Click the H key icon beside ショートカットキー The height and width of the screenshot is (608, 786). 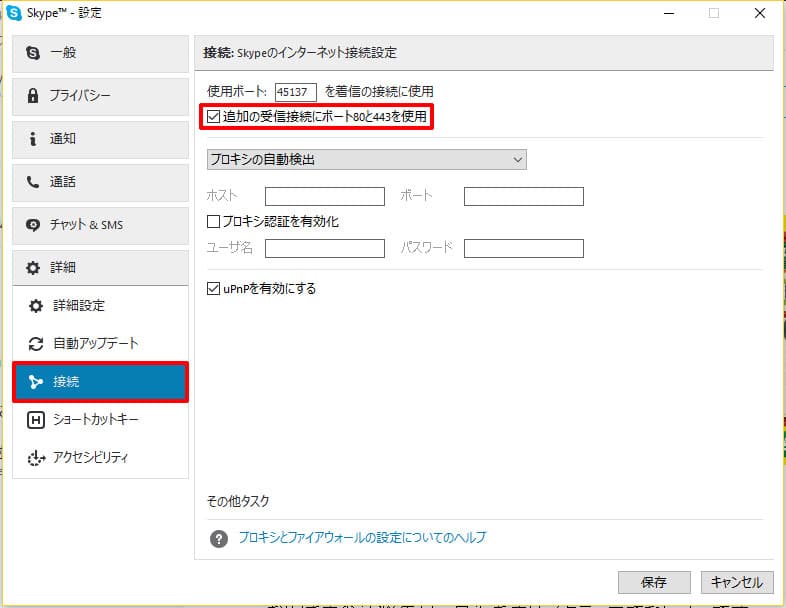pyautogui.click(x=36, y=420)
